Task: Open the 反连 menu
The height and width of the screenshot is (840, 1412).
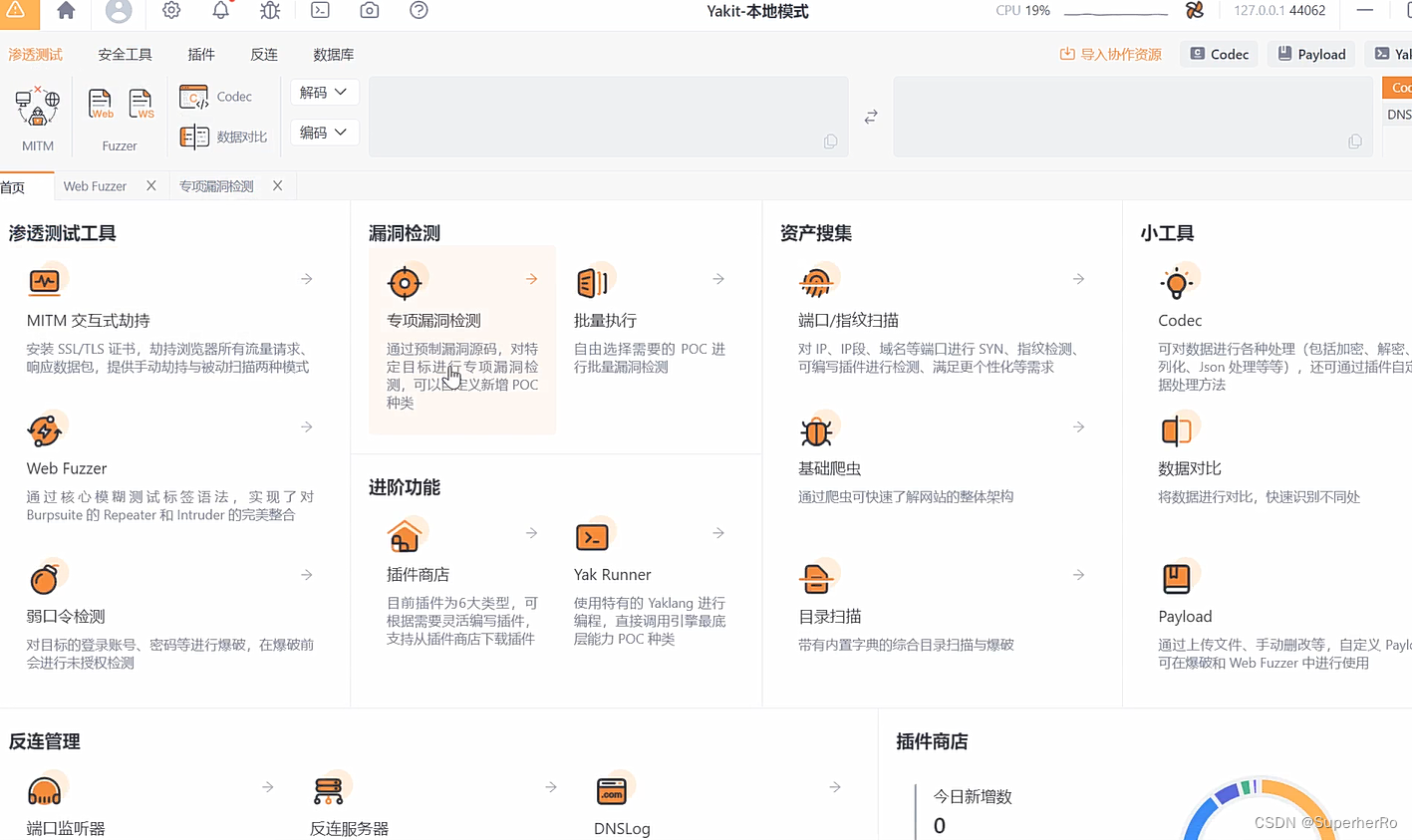Action: tap(264, 55)
